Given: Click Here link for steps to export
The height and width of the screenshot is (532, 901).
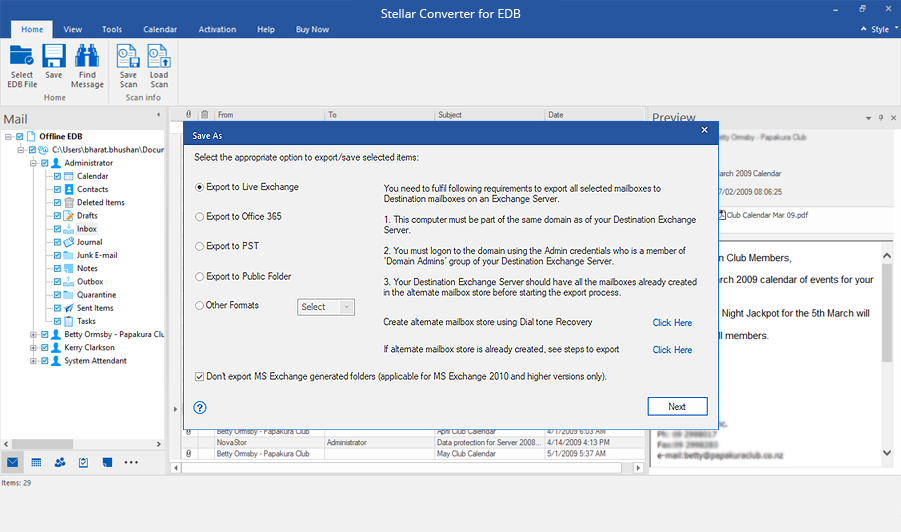Looking at the screenshot, I should point(672,350).
